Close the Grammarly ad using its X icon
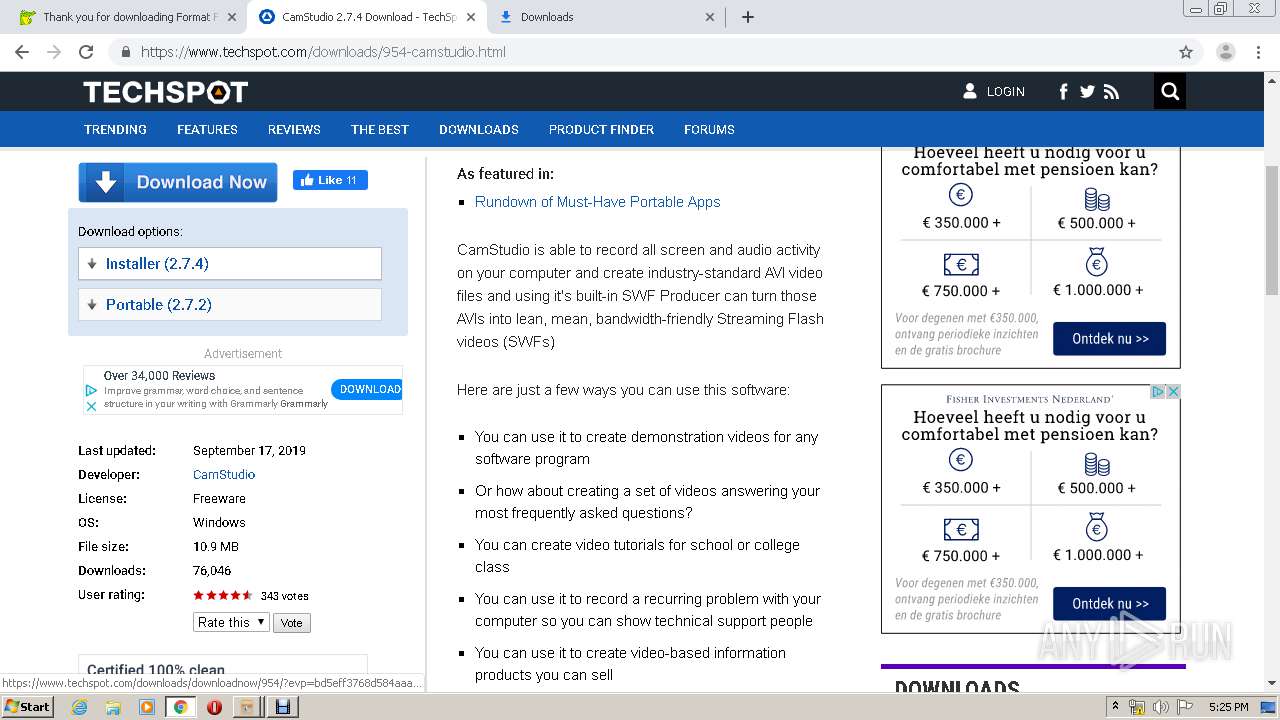 click(91, 406)
